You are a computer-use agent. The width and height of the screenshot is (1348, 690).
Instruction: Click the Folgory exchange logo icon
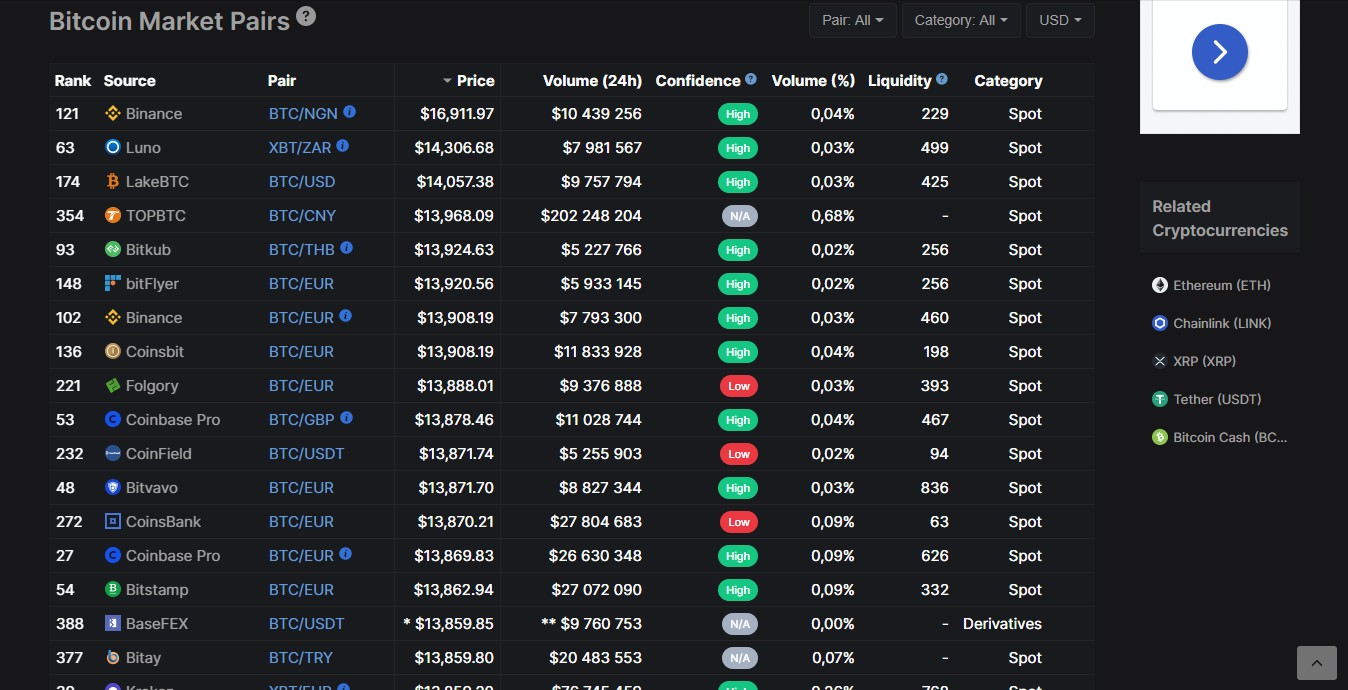(x=113, y=385)
